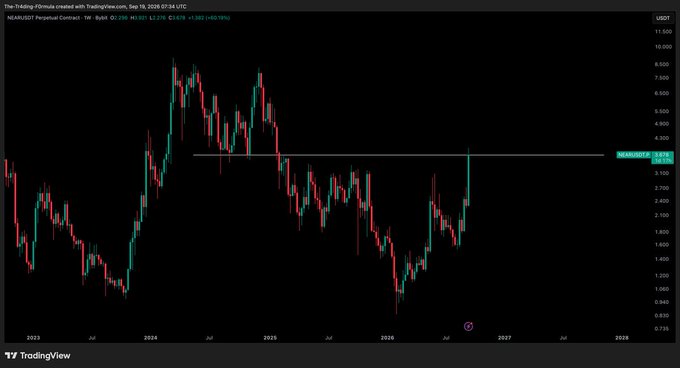Click the 3.100 price axis label
The image size is (680, 368).
point(662,173)
